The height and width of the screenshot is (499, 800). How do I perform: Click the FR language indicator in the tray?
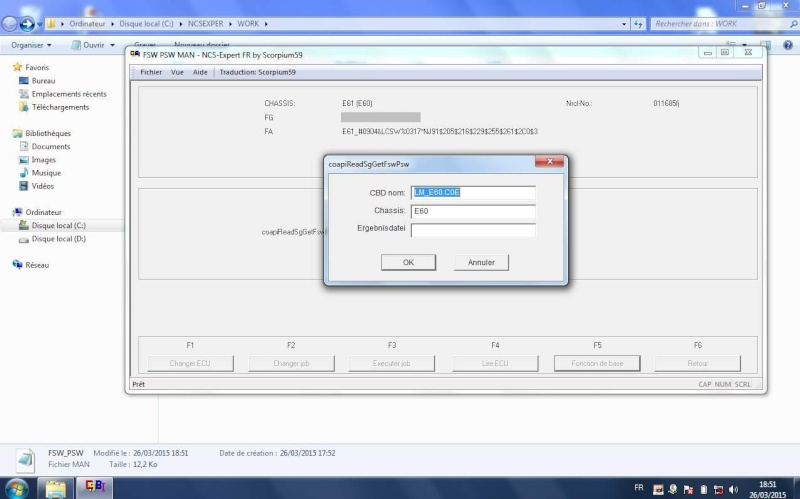tap(639, 488)
